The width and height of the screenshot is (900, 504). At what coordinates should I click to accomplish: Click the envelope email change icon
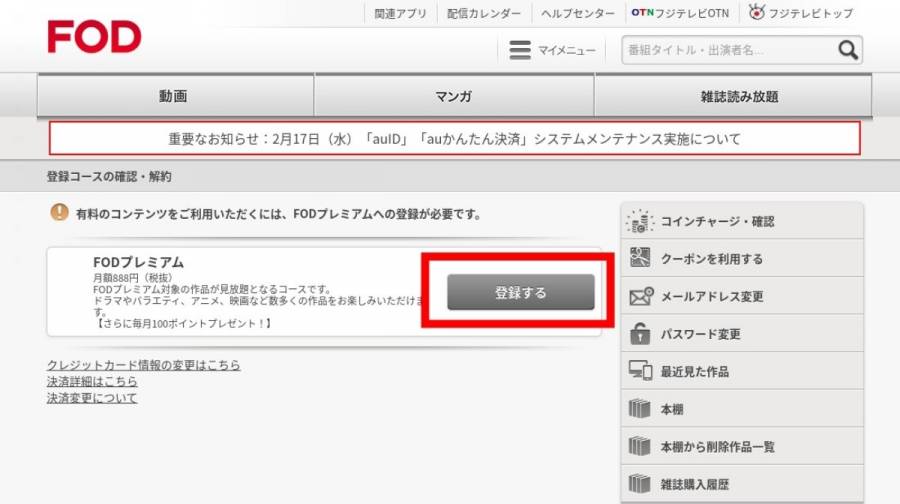click(641, 296)
